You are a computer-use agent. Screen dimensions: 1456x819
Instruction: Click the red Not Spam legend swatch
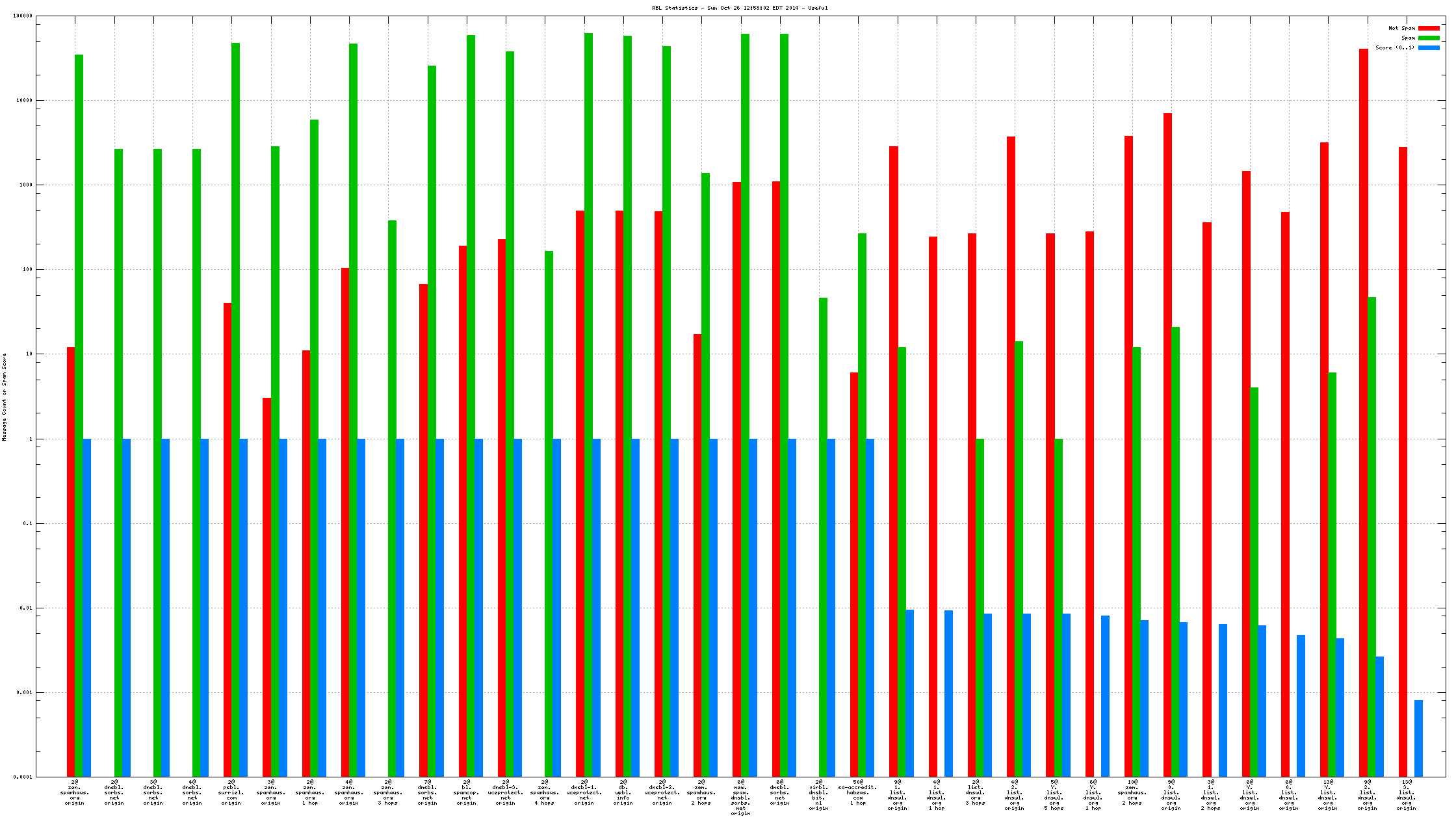1429,28
